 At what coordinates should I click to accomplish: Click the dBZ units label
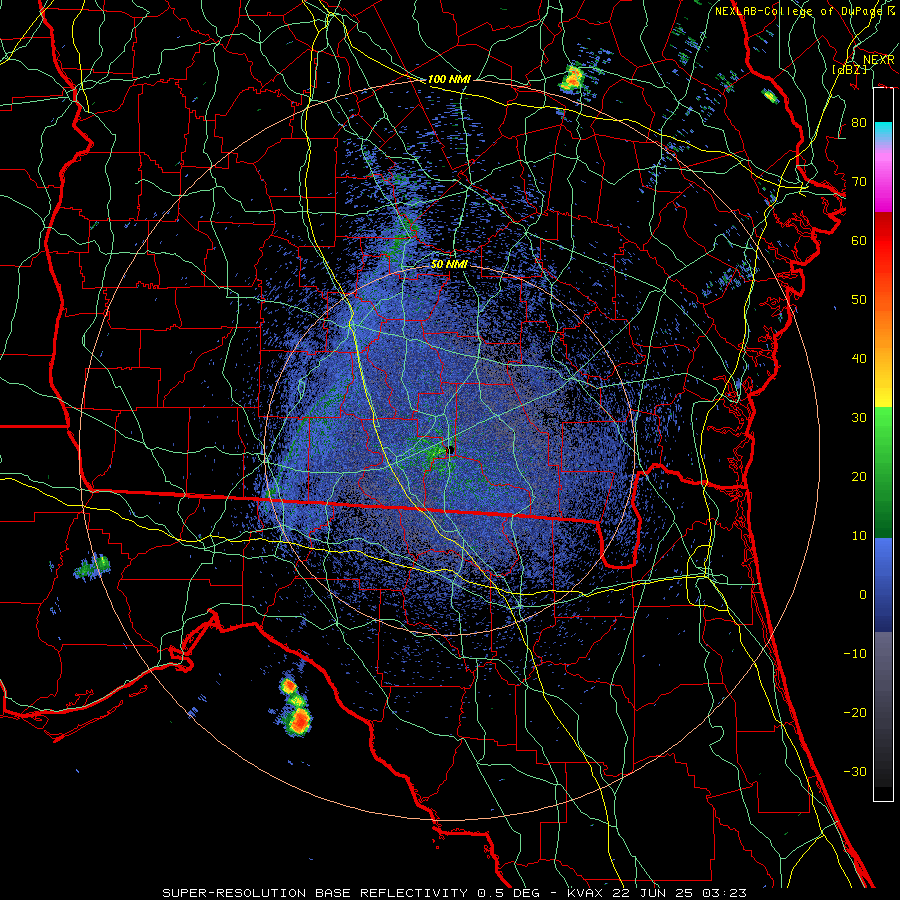tap(849, 69)
